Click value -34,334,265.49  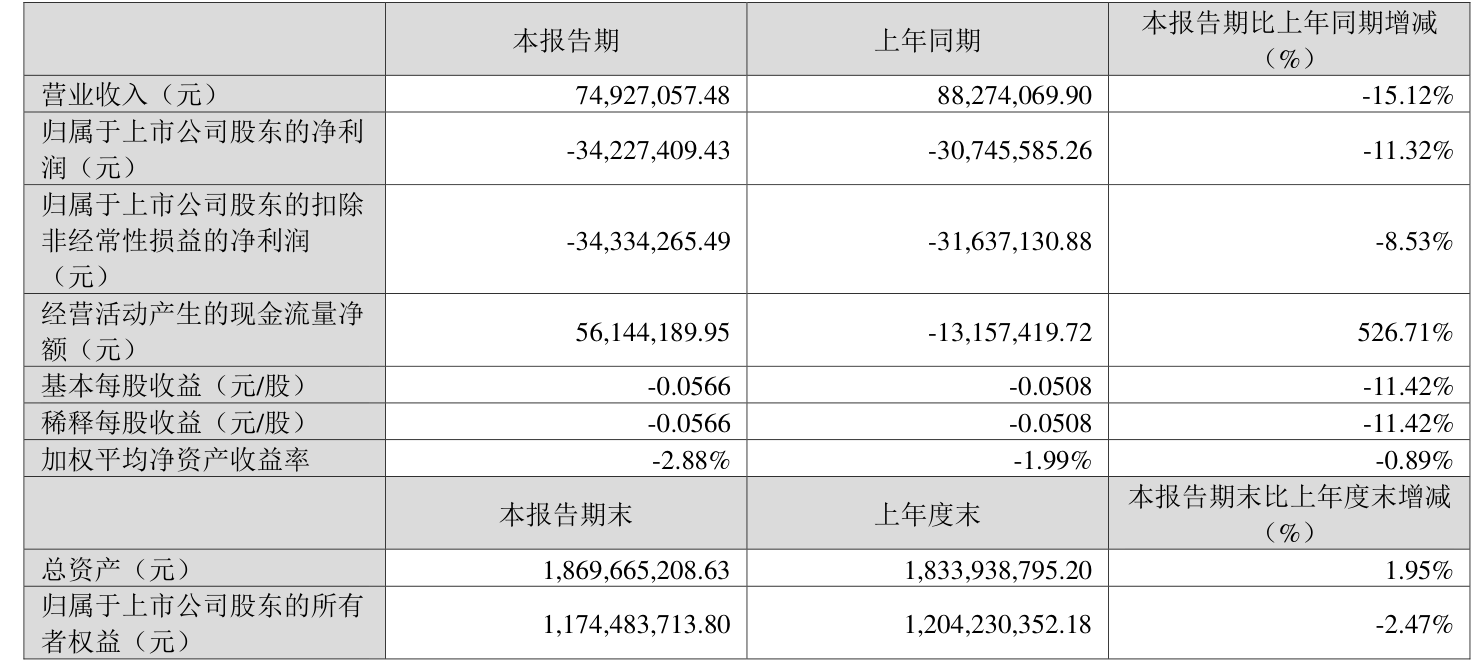tap(648, 241)
